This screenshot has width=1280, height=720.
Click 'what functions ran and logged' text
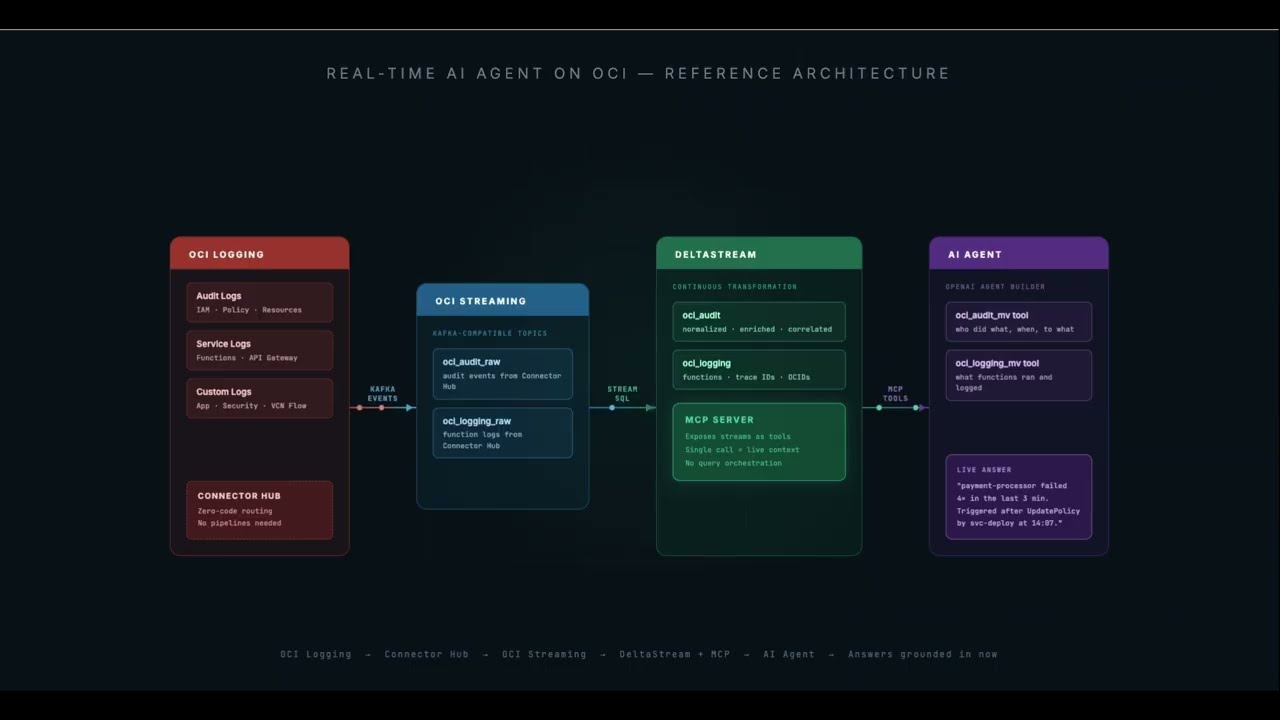pyautogui.click(x=1004, y=382)
